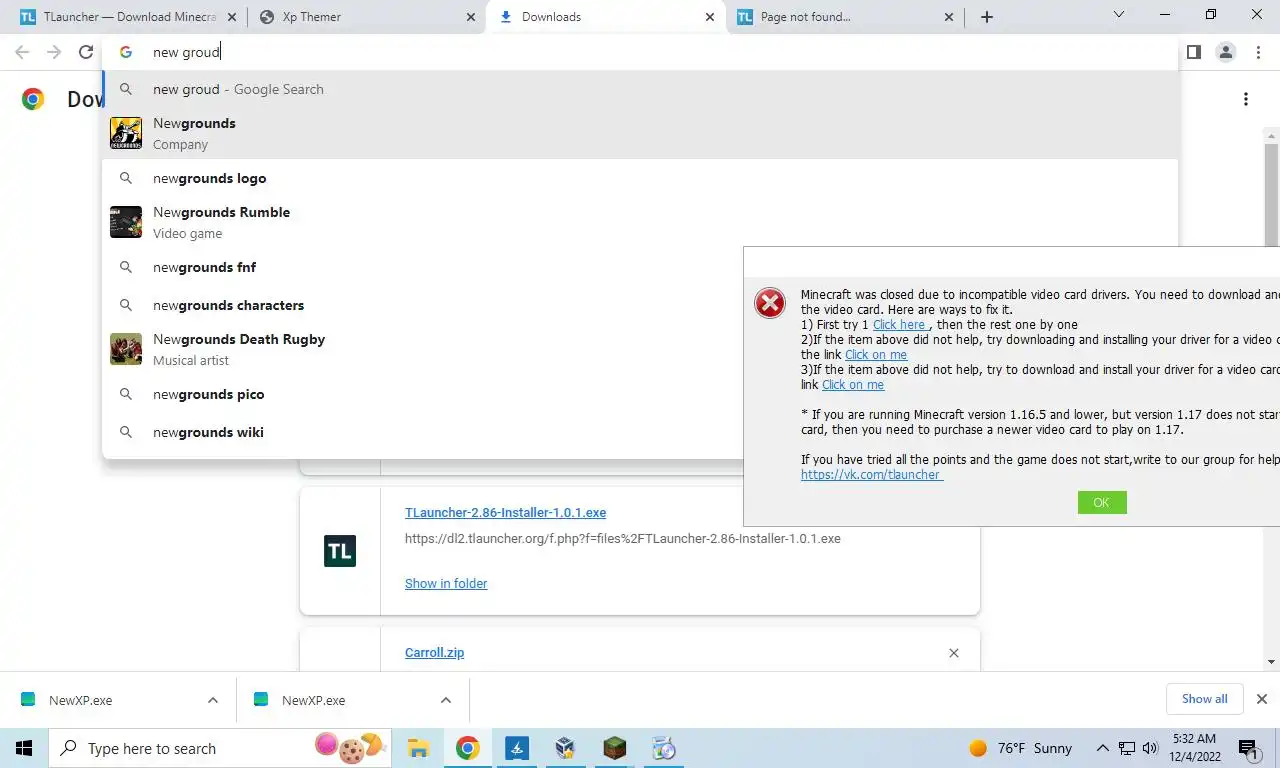
Task: Open the Carroll.zip download link
Action: 434,652
